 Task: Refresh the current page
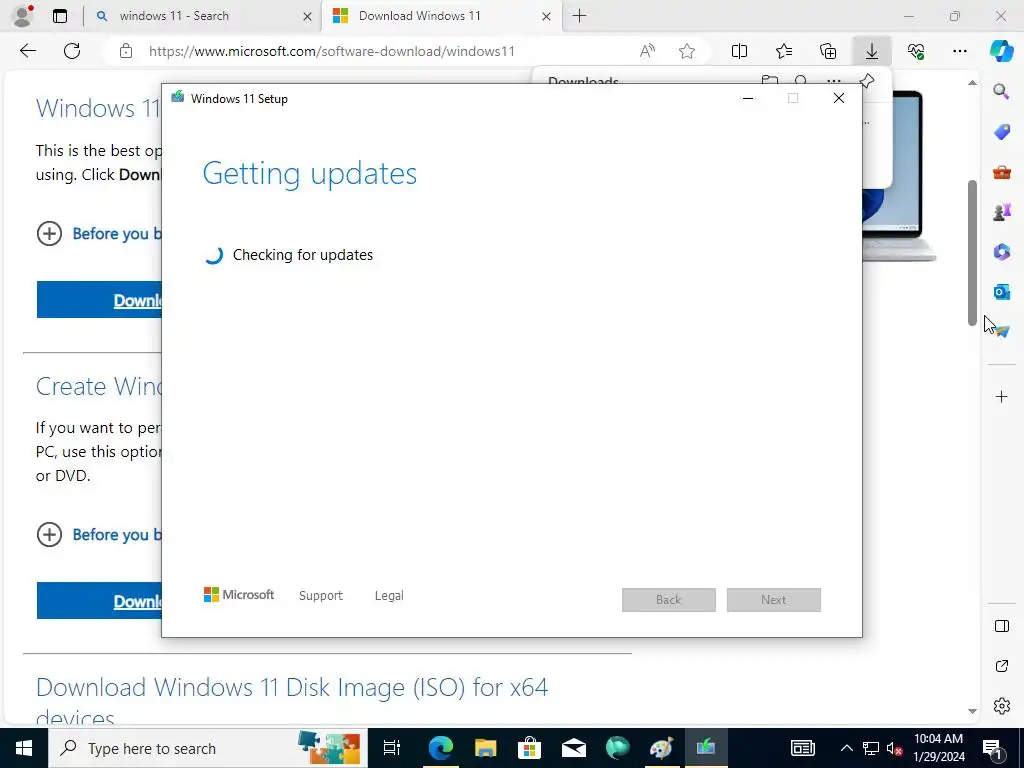(72, 51)
